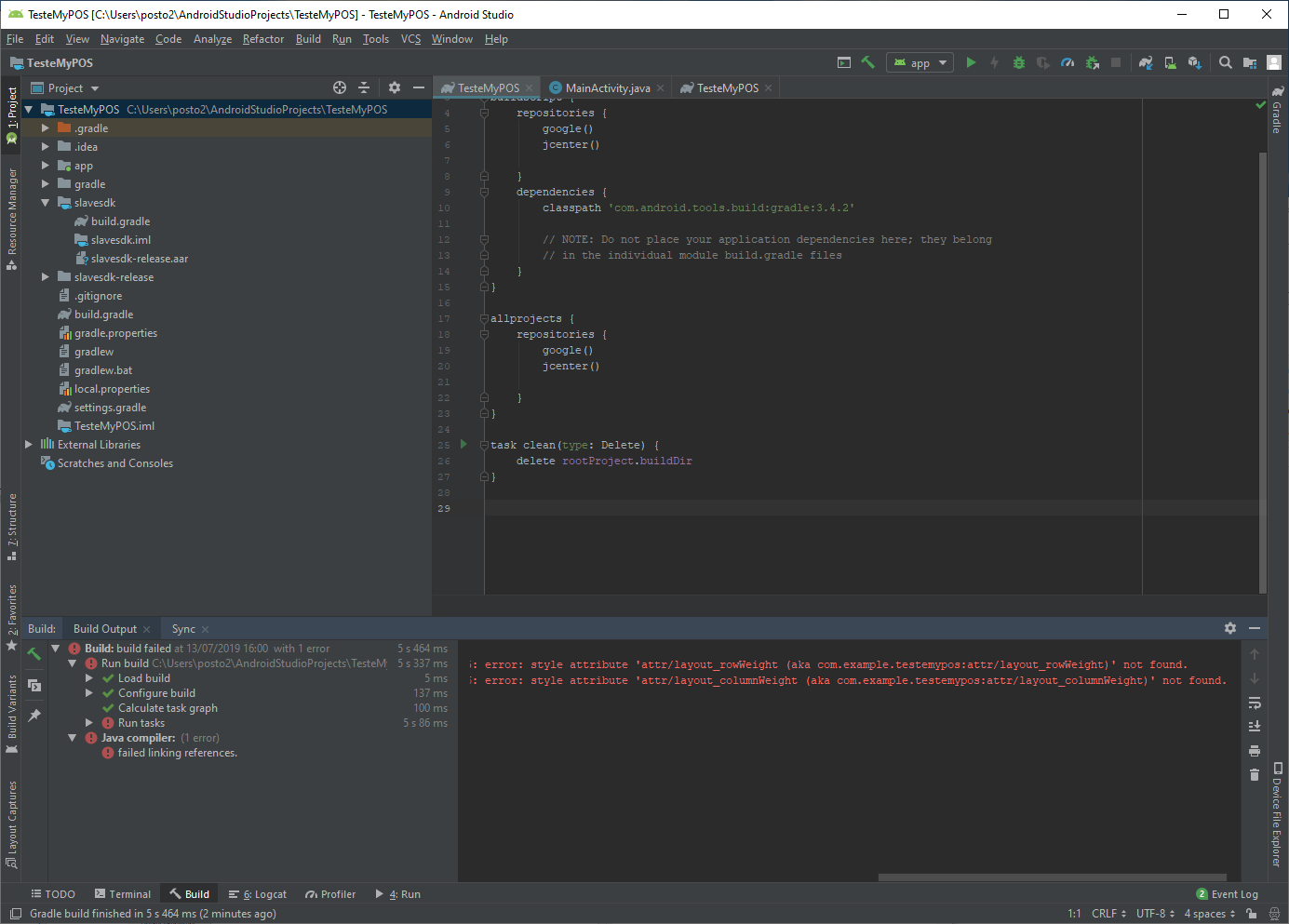Screen dimensions: 1289x924
Task: Click the Make Project hammer in top toolbar
Action: click(x=867, y=62)
